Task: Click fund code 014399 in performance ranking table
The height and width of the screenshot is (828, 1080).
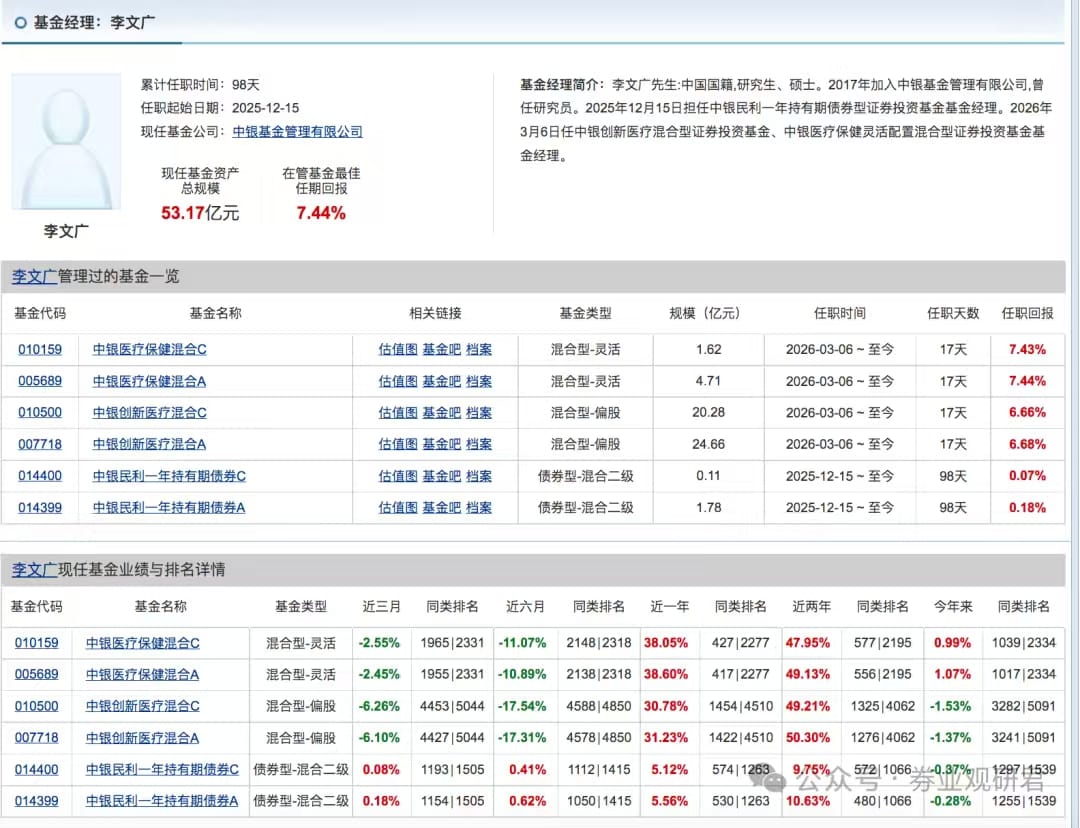Action: (37, 801)
